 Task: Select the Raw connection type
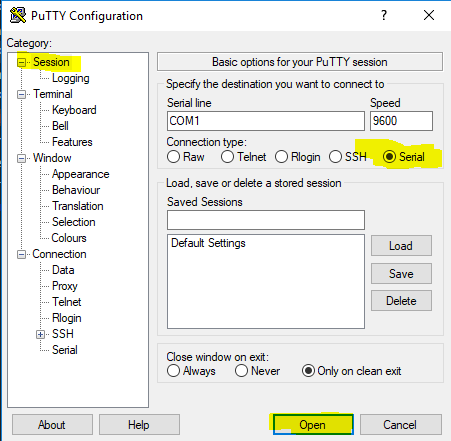[173, 157]
